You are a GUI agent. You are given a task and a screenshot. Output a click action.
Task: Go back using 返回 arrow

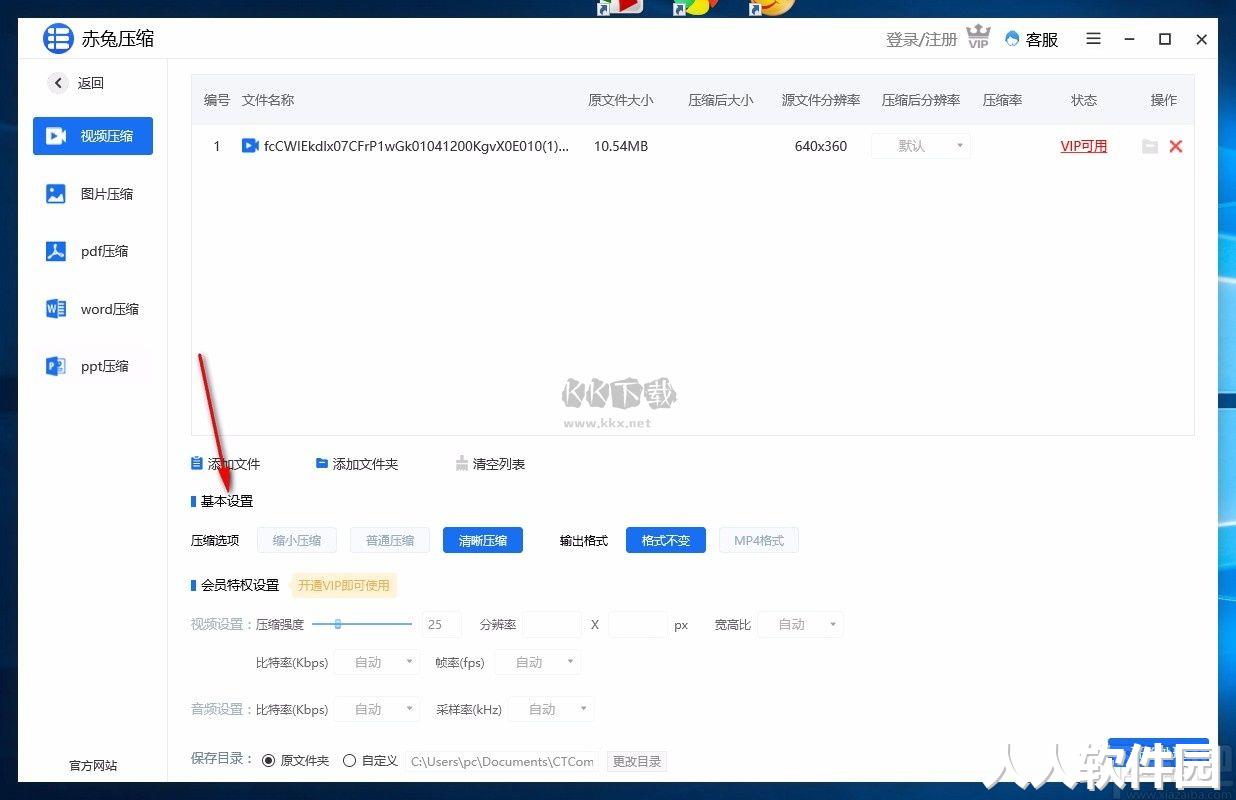pos(58,83)
